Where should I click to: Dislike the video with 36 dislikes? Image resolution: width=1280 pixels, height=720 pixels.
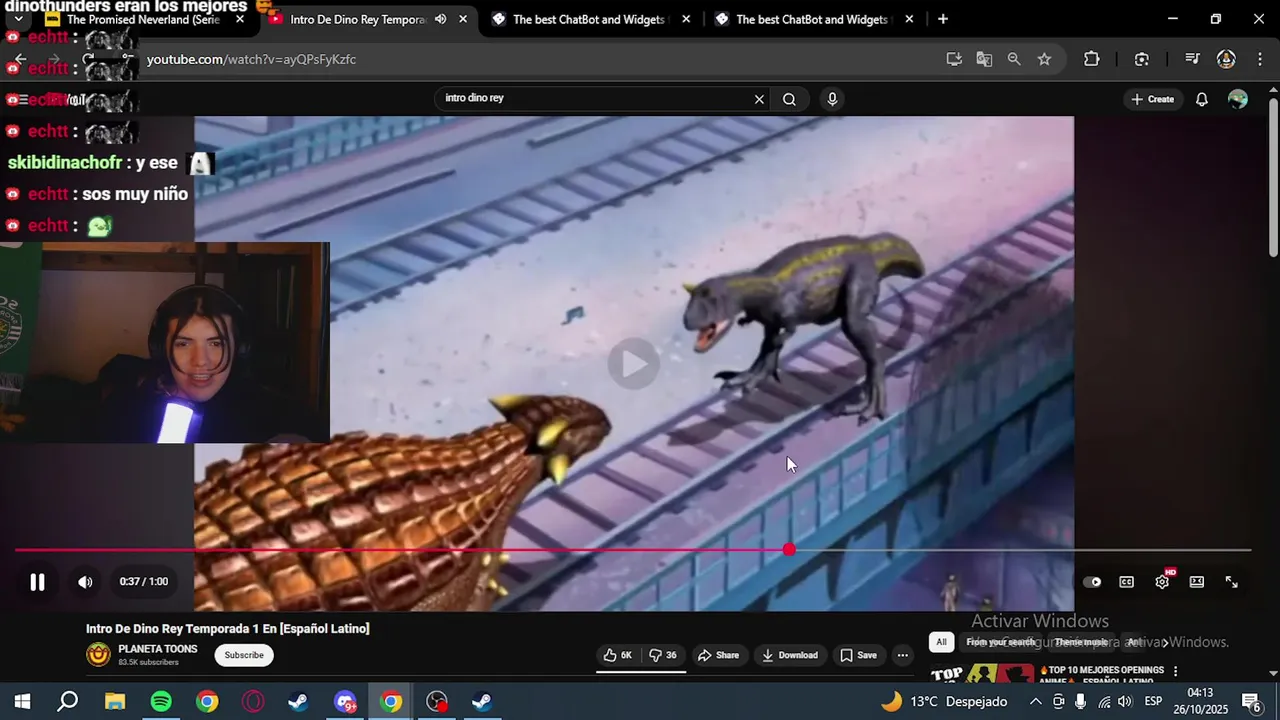coord(662,655)
